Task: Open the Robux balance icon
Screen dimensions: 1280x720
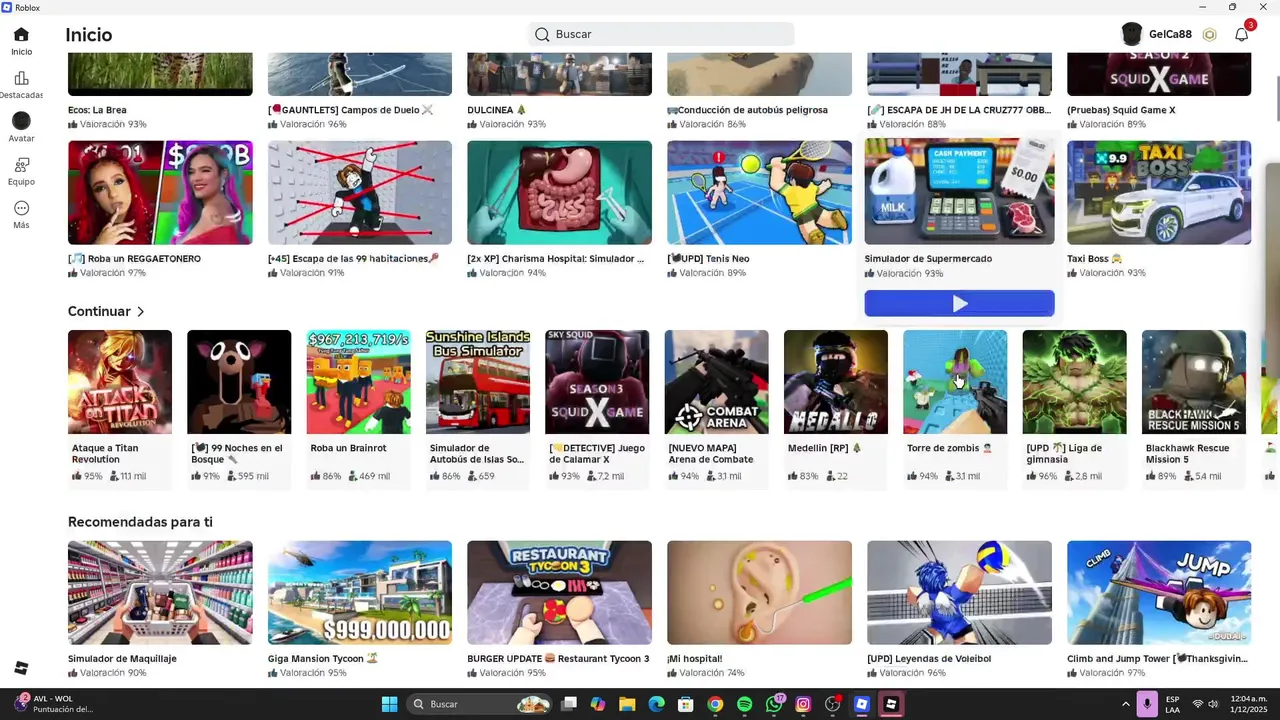Action: [1209, 35]
